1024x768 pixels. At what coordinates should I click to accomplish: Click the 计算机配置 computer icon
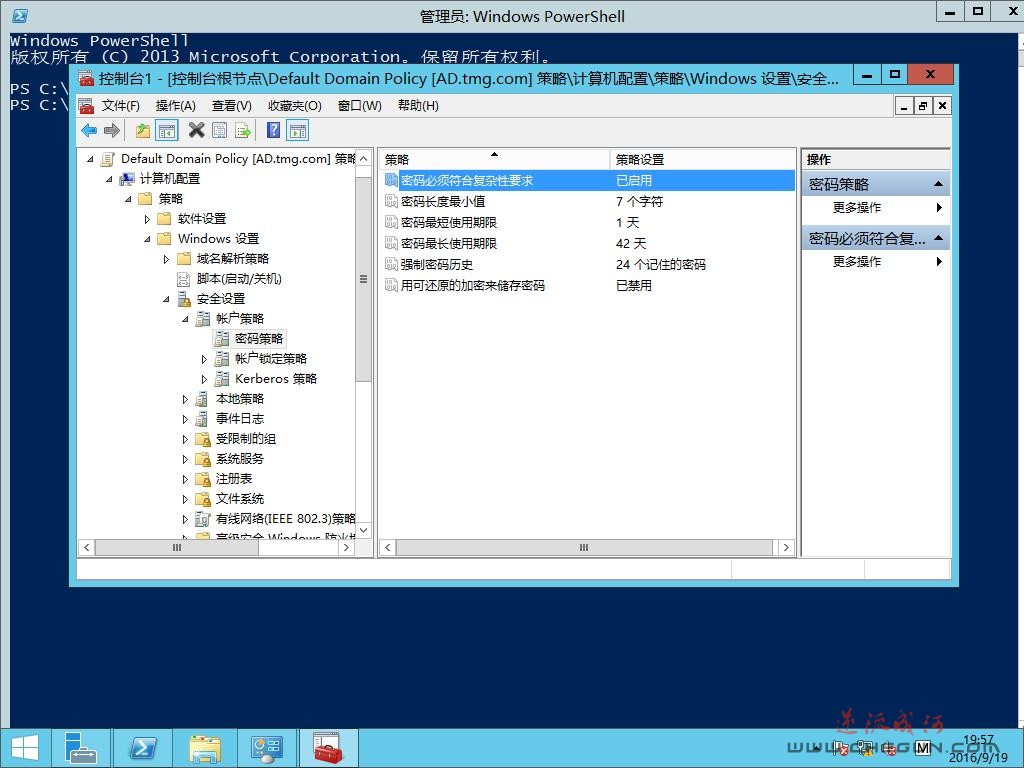coord(127,178)
